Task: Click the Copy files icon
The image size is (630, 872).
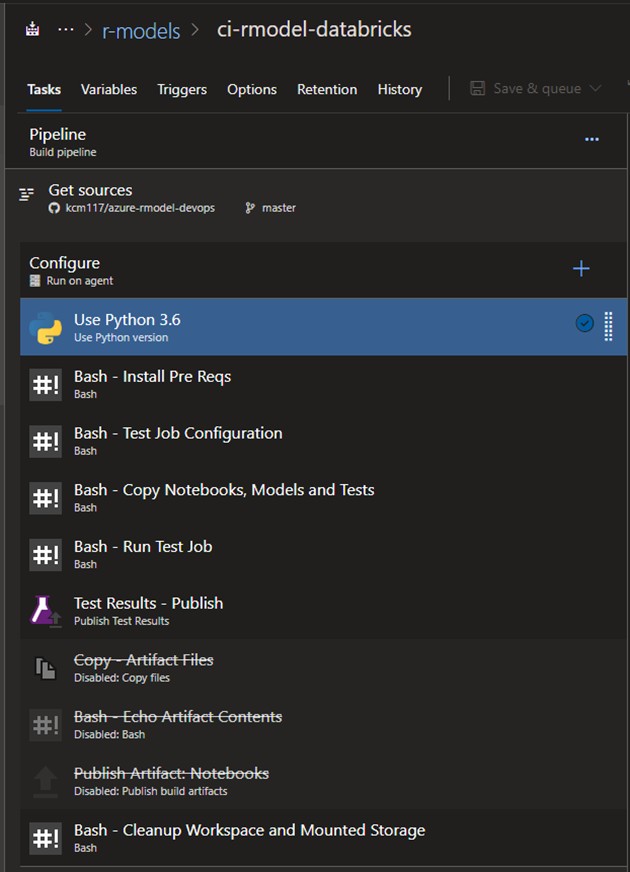Action: (46, 668)
